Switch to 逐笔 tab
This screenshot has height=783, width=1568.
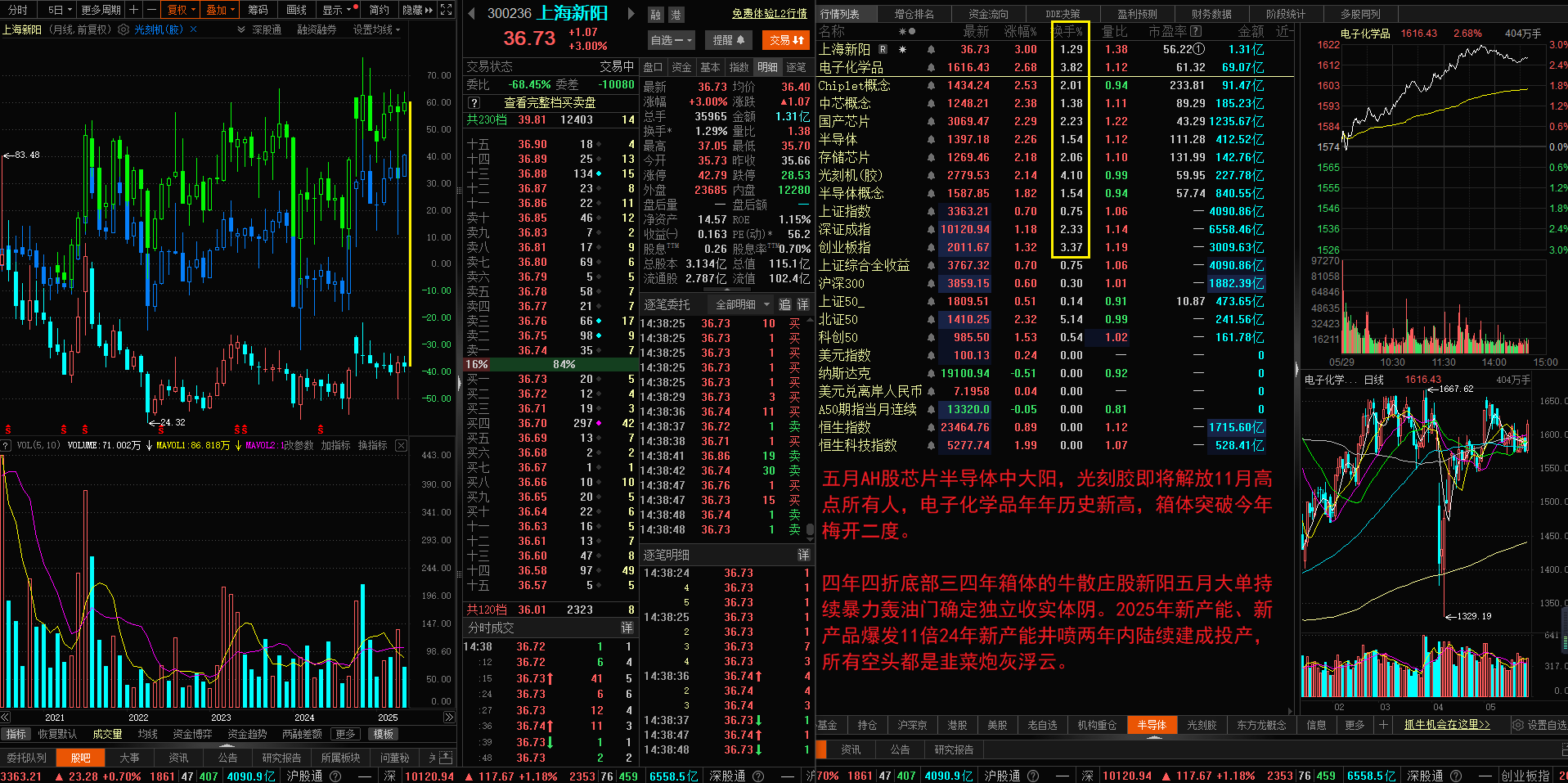796,67
